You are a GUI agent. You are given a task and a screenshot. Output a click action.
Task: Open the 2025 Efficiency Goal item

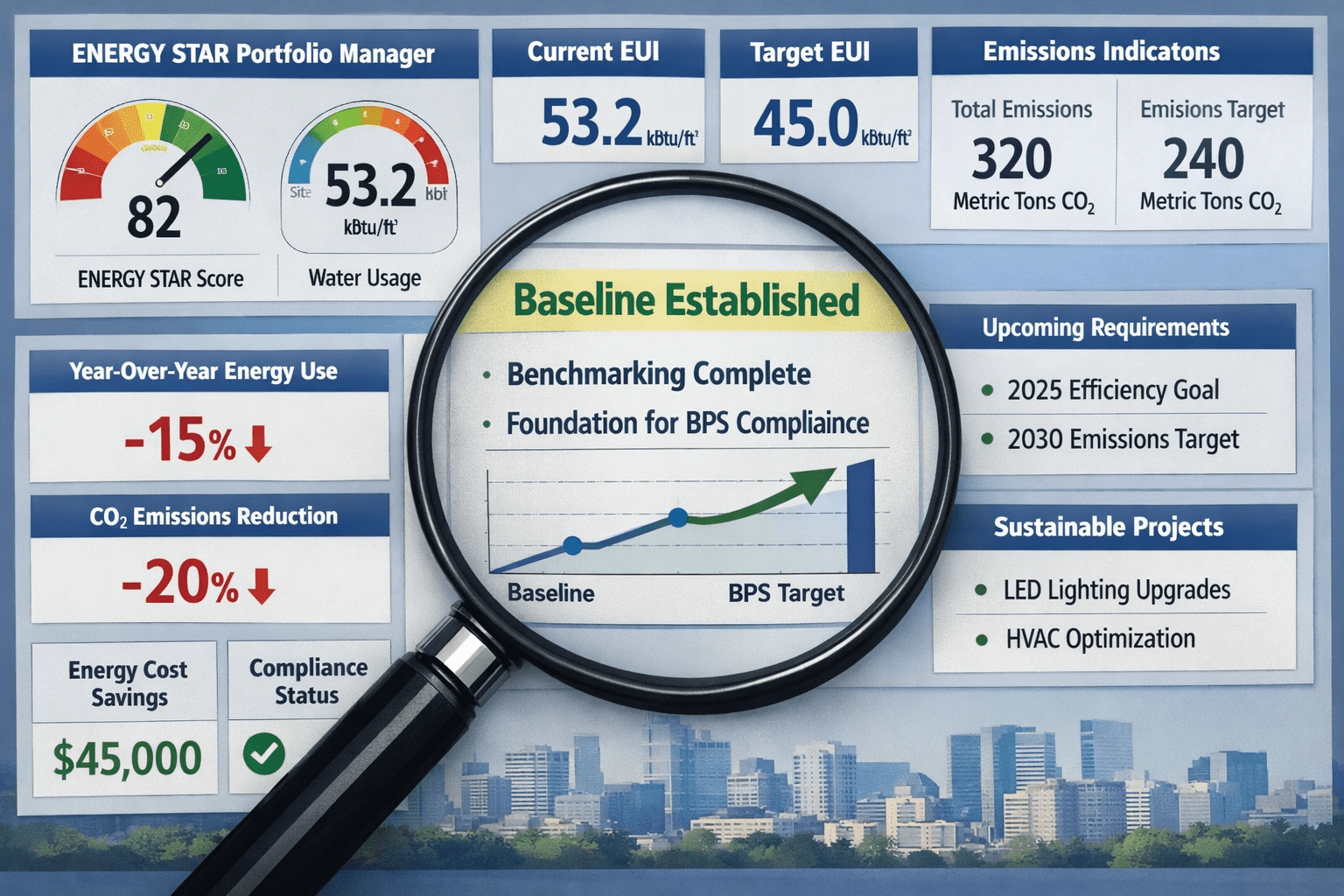click(x=1112, y=390)
